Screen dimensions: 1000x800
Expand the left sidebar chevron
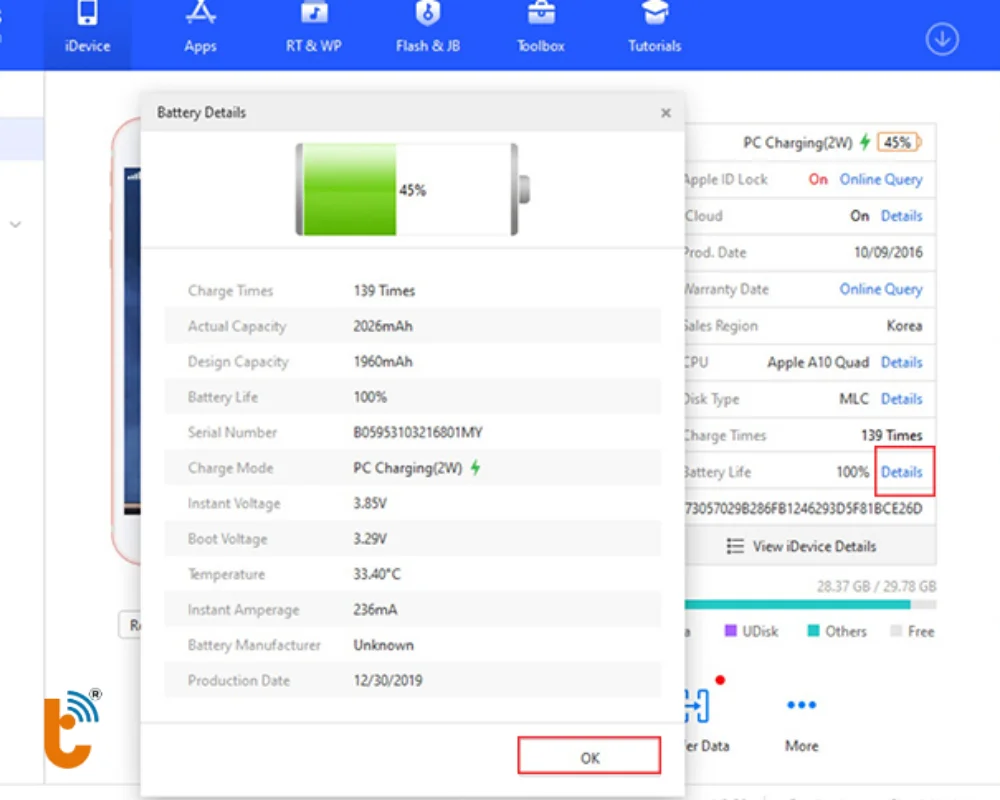[16, 225]
